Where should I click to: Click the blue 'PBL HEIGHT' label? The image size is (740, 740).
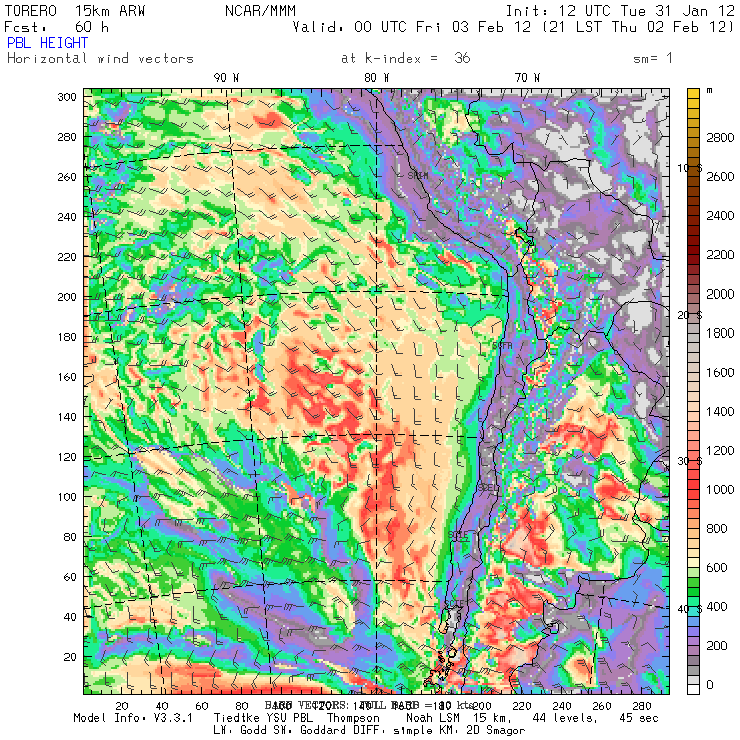tap(47, 43)
